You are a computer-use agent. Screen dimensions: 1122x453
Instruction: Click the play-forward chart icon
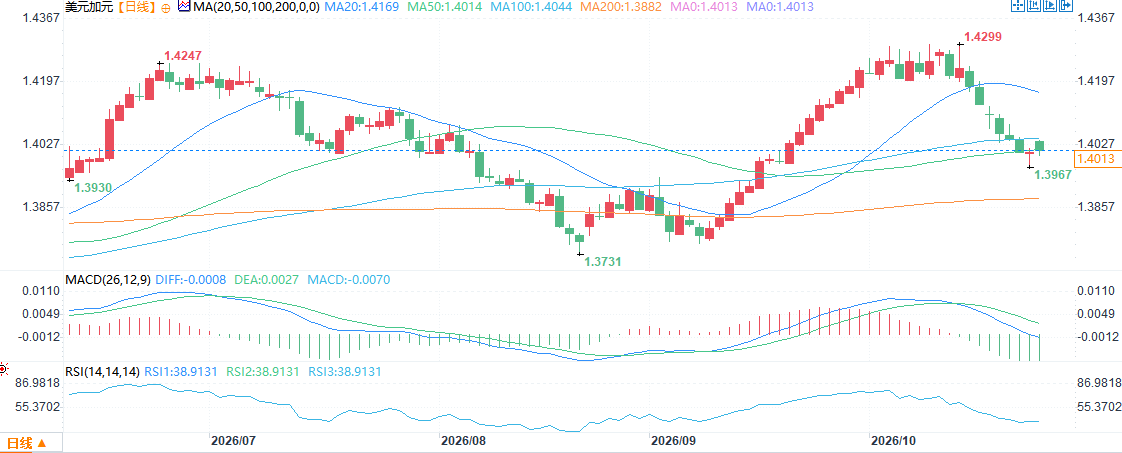[x=1050, y=6]
